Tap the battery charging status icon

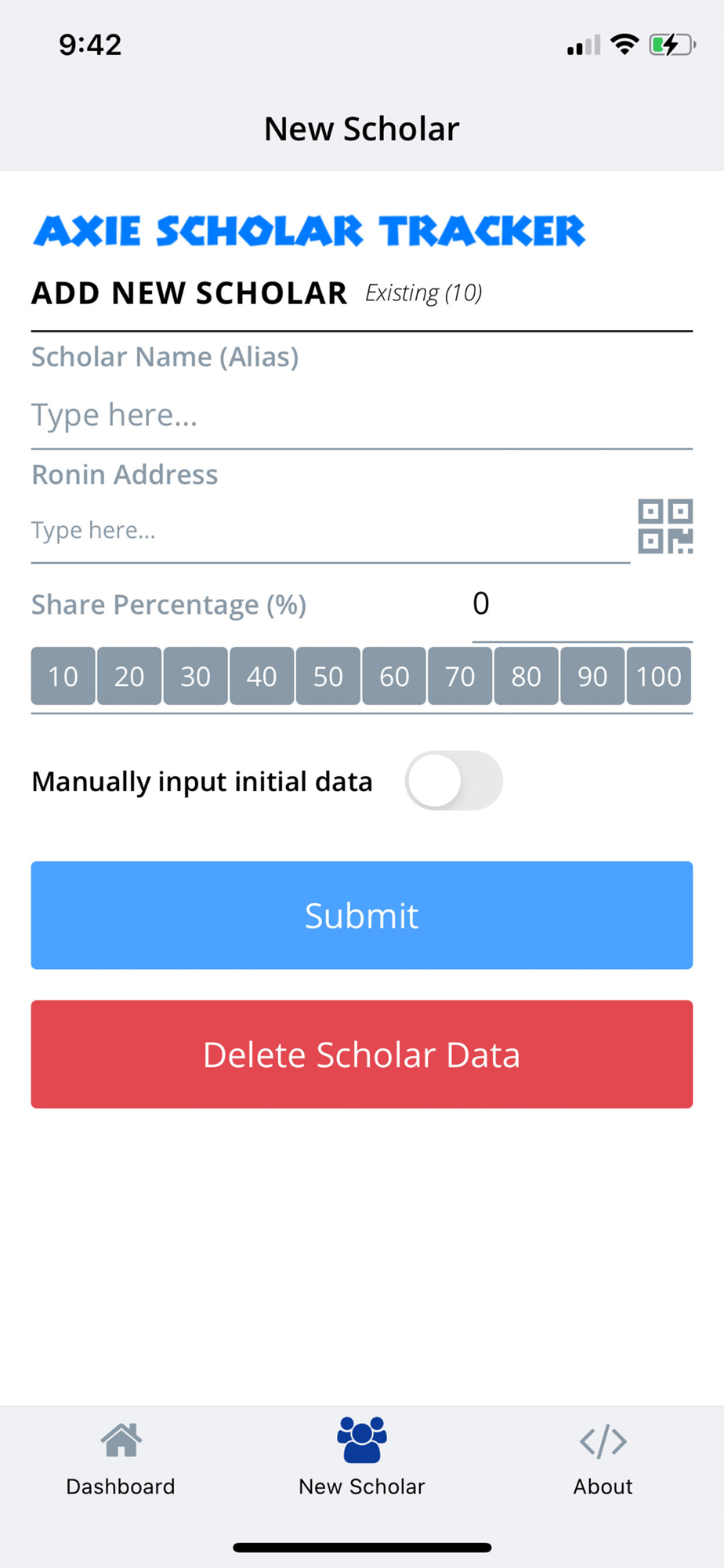(672, 45)
